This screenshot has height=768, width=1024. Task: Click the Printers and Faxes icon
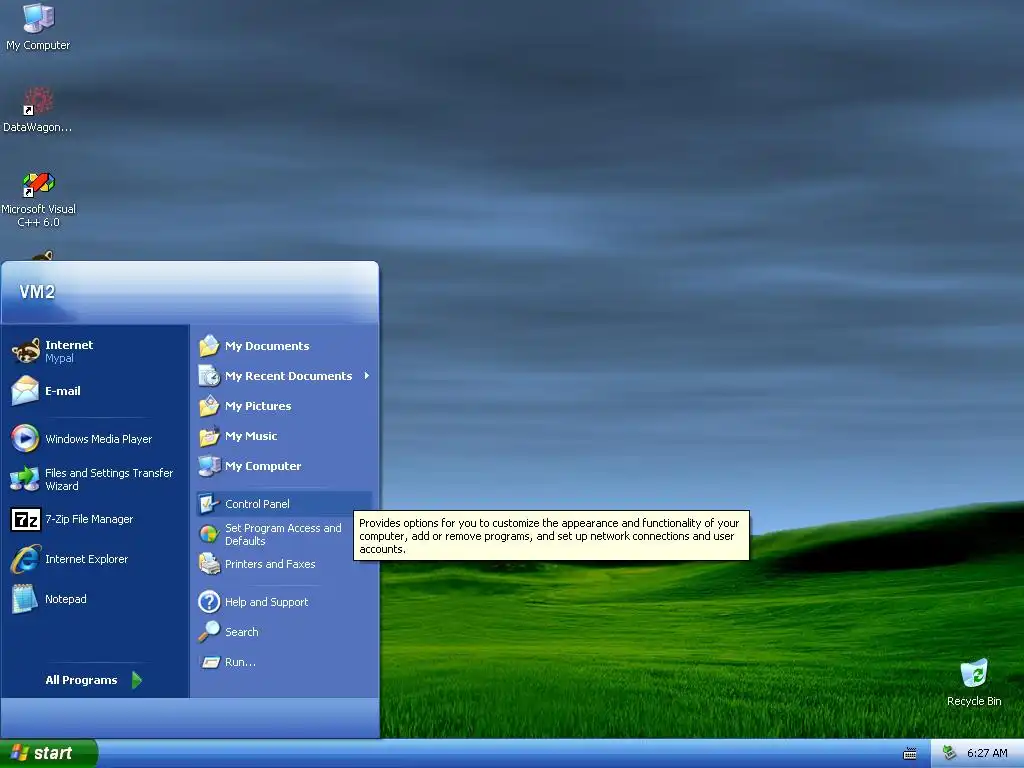(209, 564)
